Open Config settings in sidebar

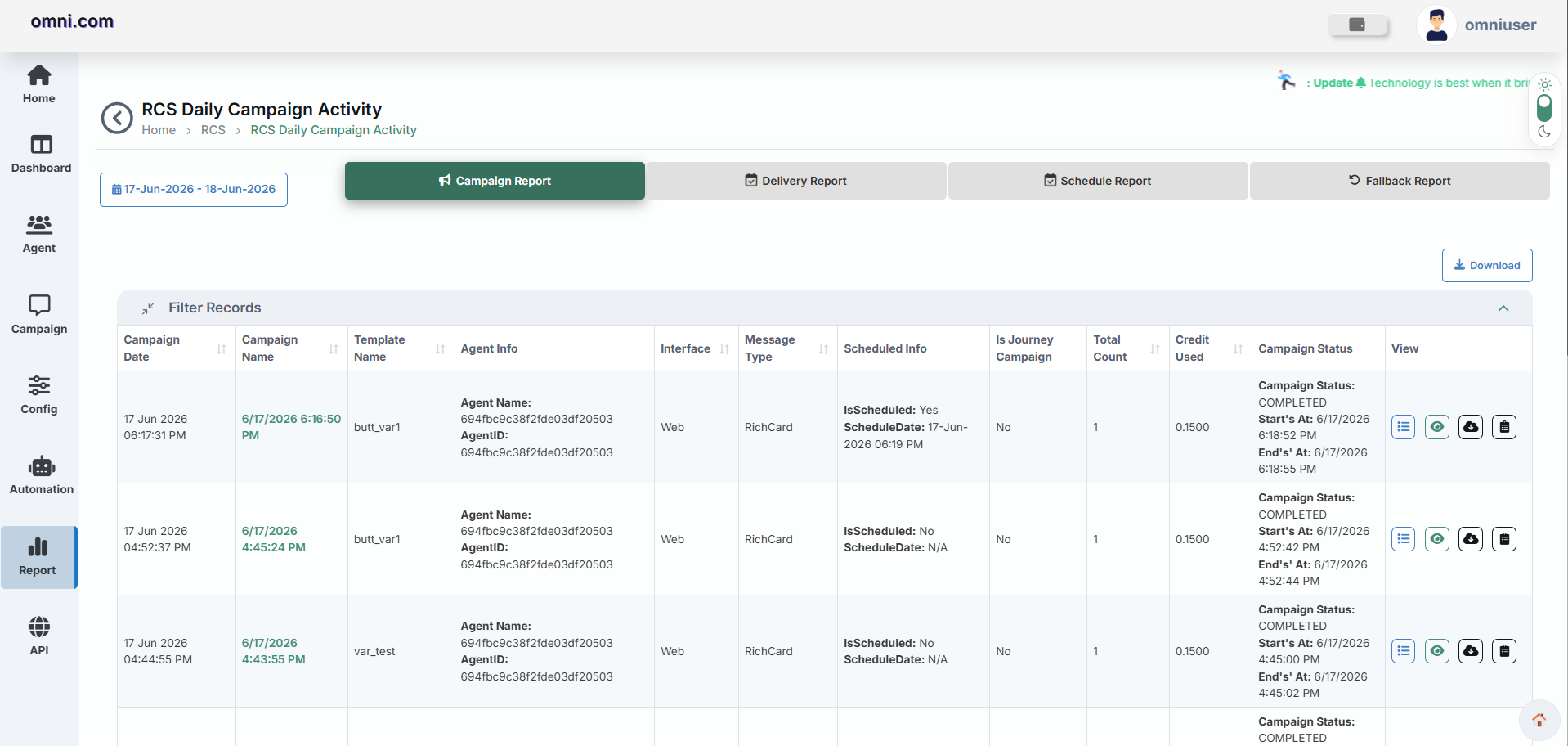(x=39, y=396)
